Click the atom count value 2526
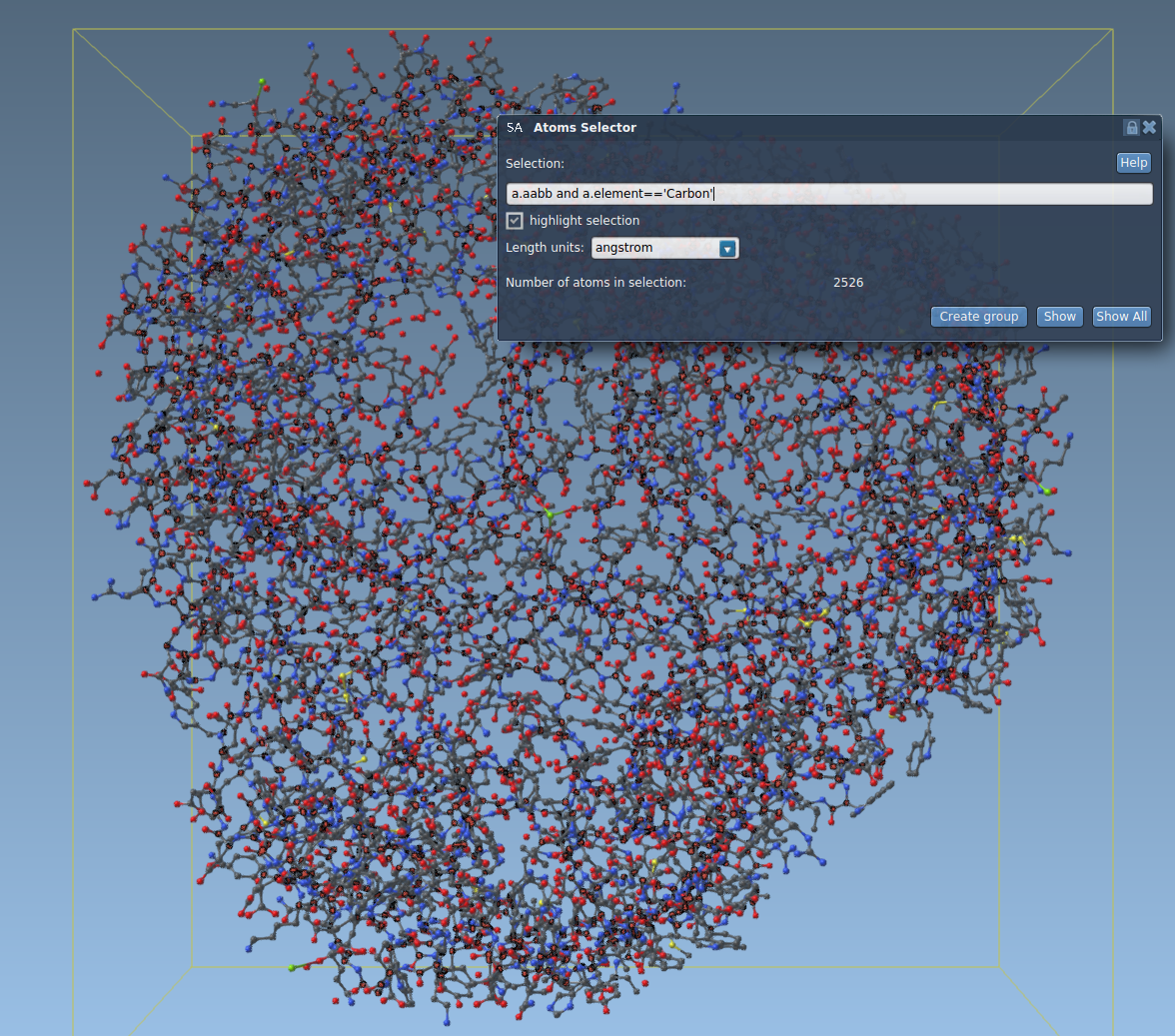 tap(848, 283)
